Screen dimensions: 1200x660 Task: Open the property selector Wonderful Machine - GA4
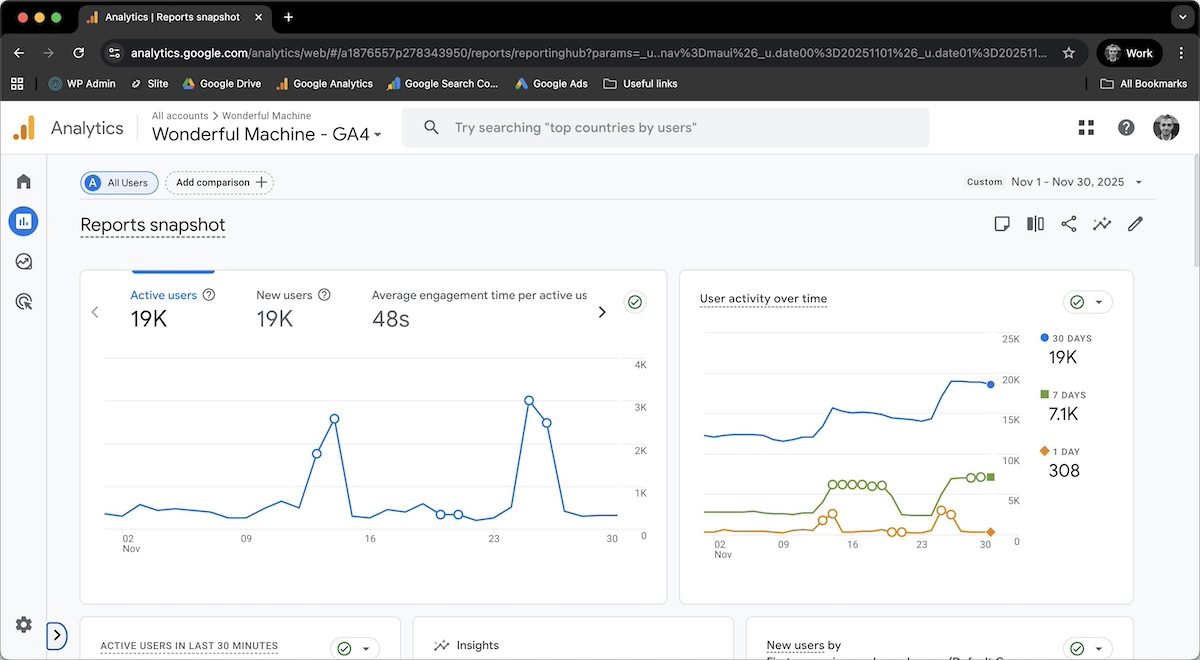(267, 134)
